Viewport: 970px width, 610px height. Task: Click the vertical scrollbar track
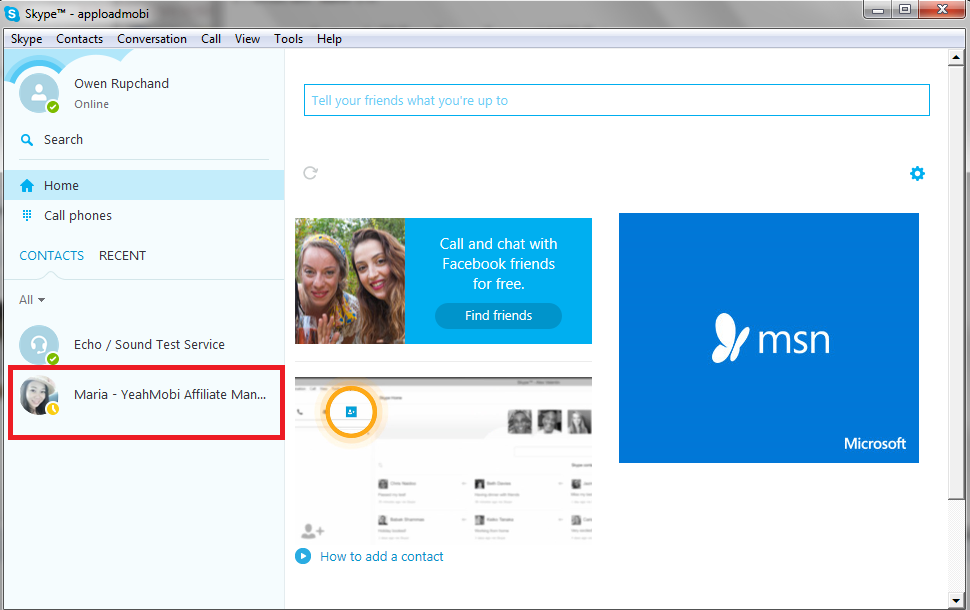(956, 544)
